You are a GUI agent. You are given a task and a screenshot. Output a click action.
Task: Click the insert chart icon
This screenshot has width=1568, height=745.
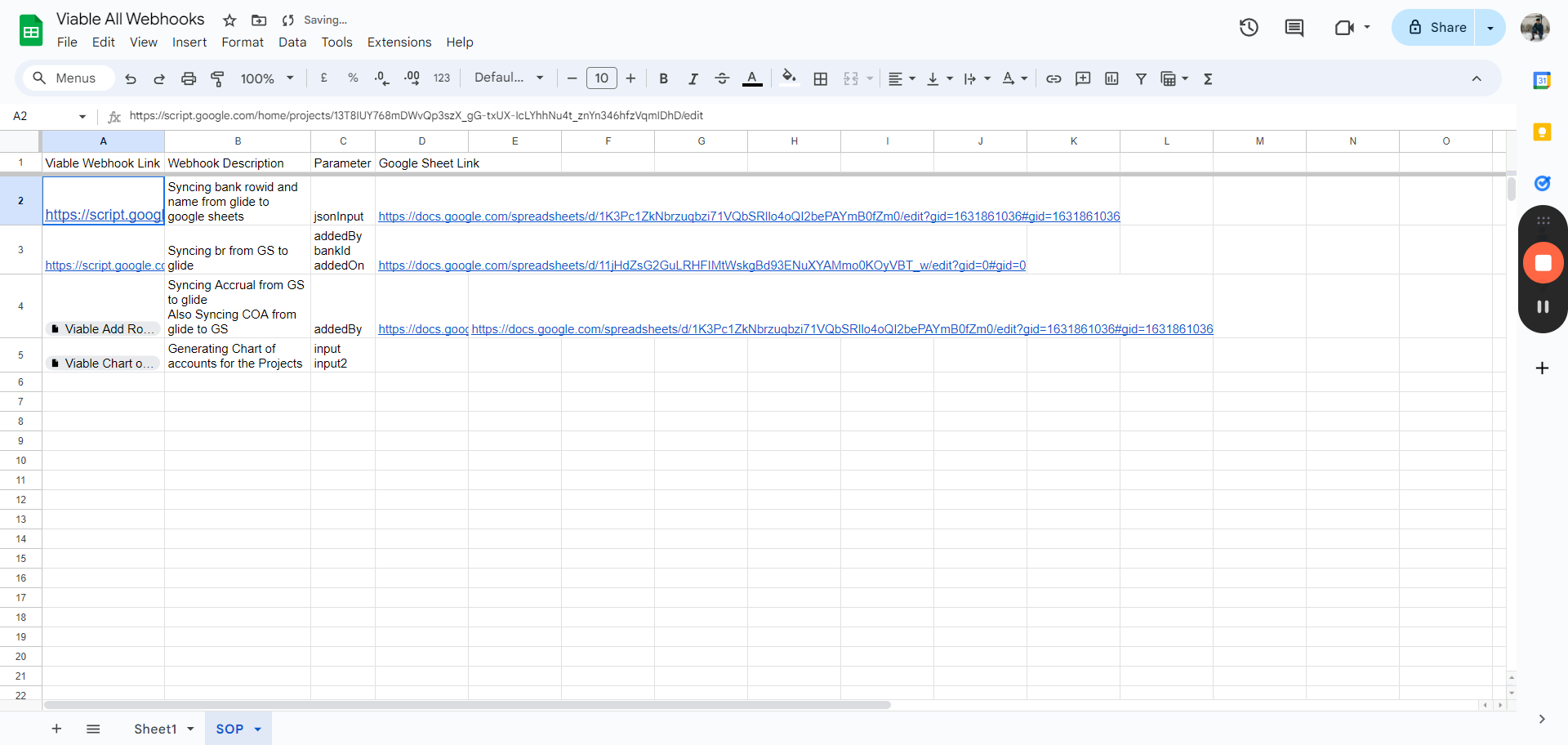(x=1111, y=78)
